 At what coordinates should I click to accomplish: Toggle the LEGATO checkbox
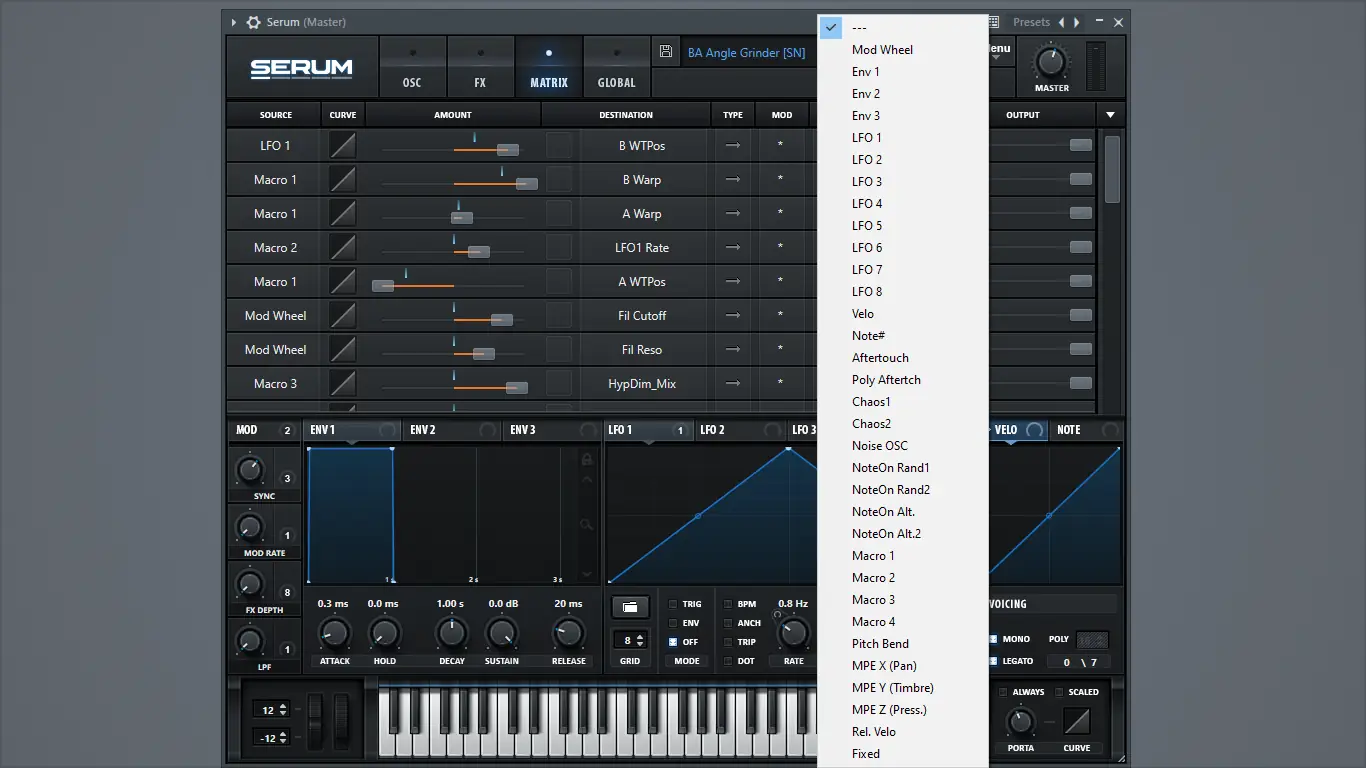[x=994, y=661]
